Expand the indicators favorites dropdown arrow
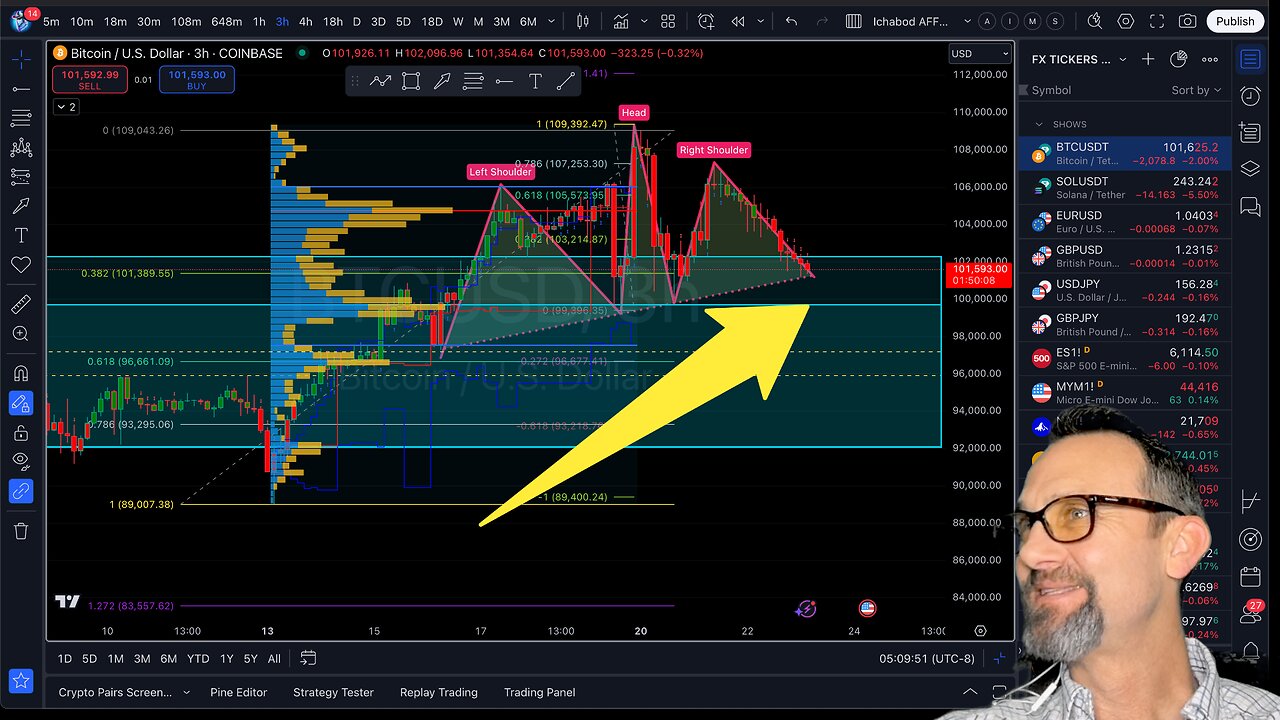Viewport: 1280px width, 720px height. pyautogui.click(x=643, y=21)
